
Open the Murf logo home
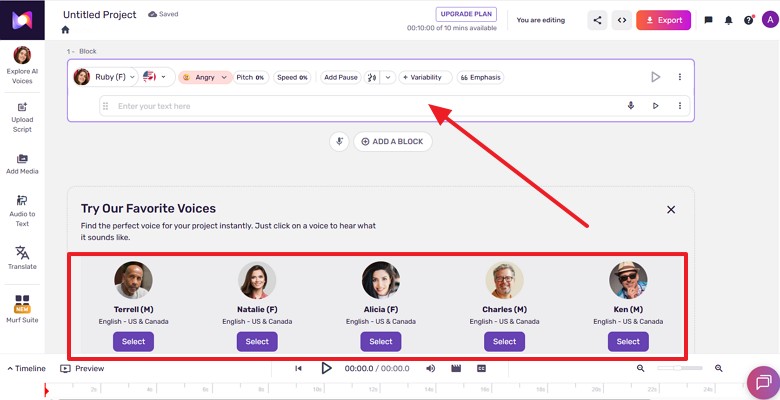(22, 20)
